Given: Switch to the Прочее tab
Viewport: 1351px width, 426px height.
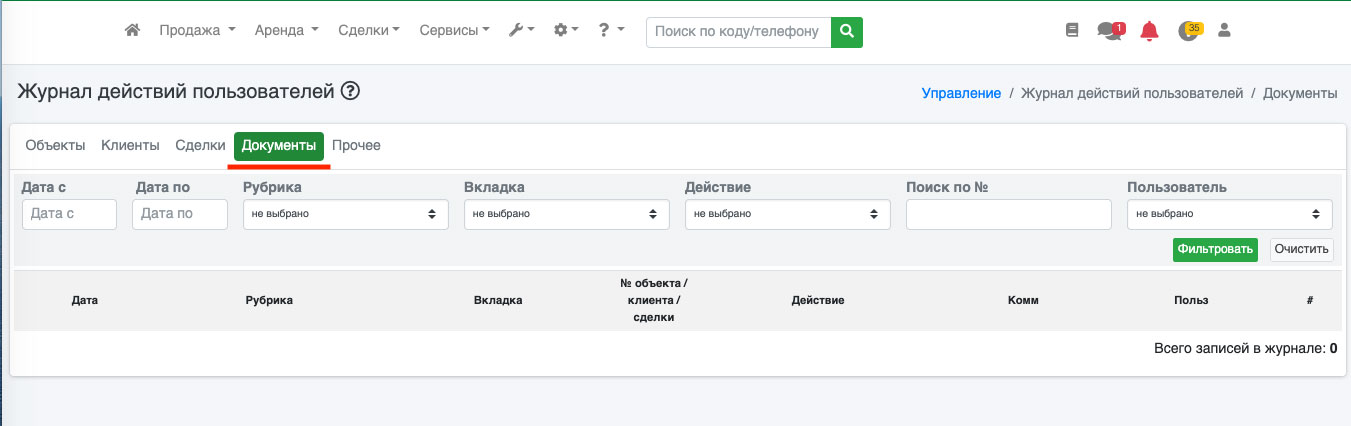Looking at the screenshot, I should tap(356, 146).
